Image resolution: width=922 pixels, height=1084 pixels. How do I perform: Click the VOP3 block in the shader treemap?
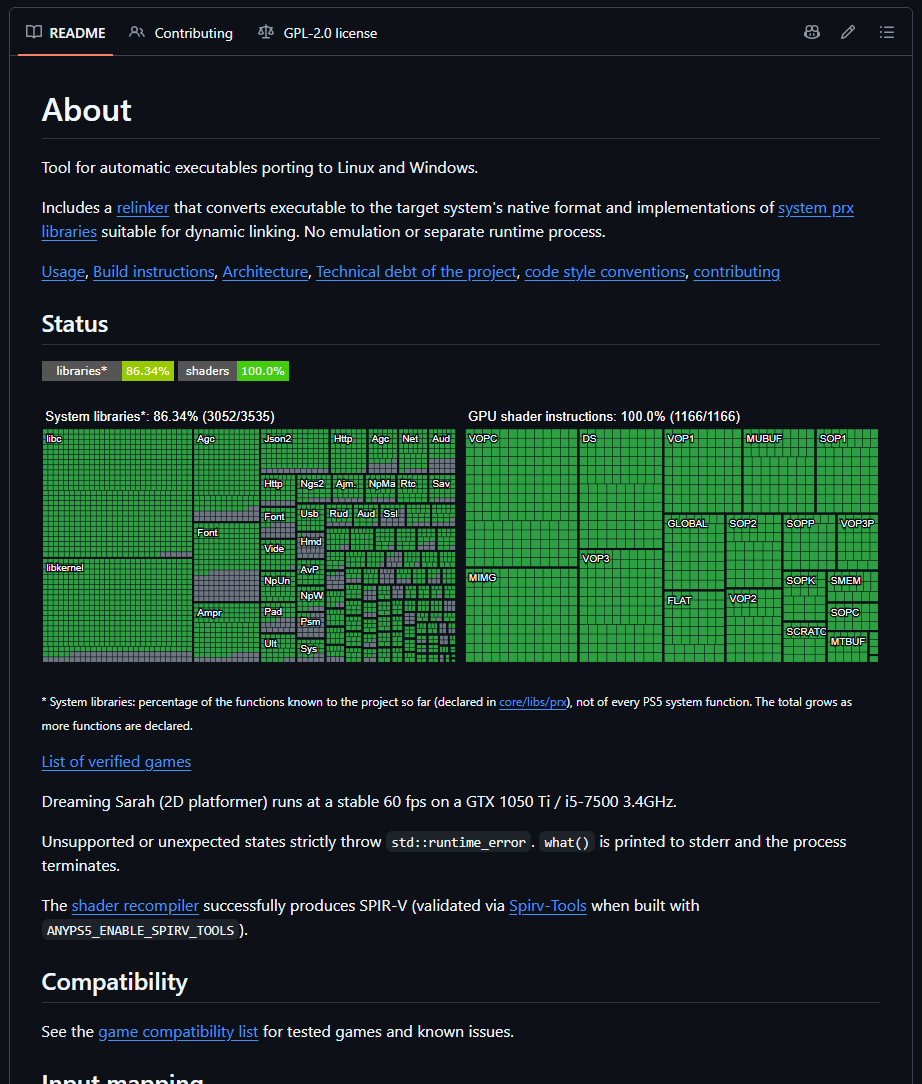click(x=621, y=606)
